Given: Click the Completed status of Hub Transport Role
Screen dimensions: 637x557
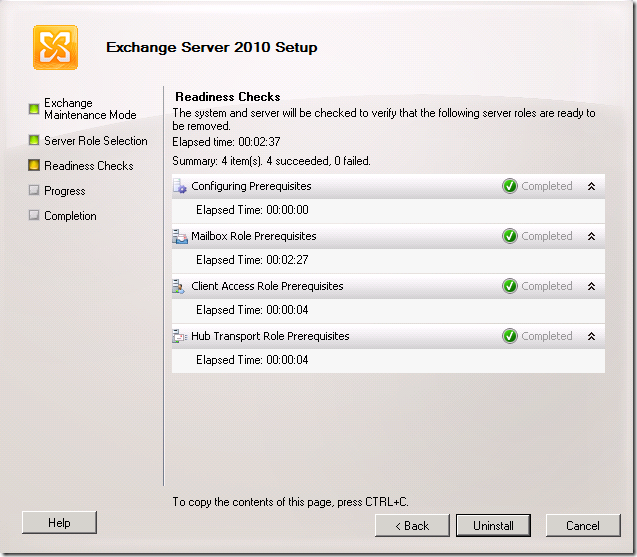Looking at the screenshot, I should click(547, 336).
